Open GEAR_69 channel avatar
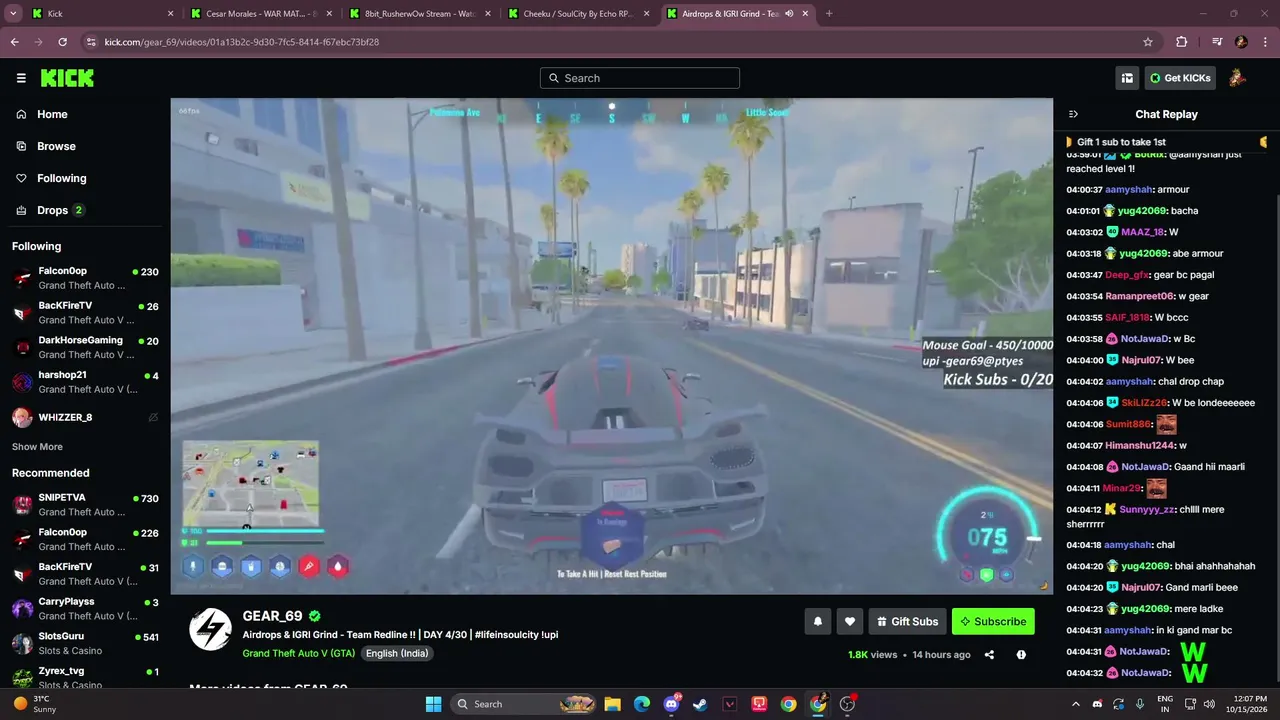The height and width of the screenshot is (720, 1280). (211, 629)
